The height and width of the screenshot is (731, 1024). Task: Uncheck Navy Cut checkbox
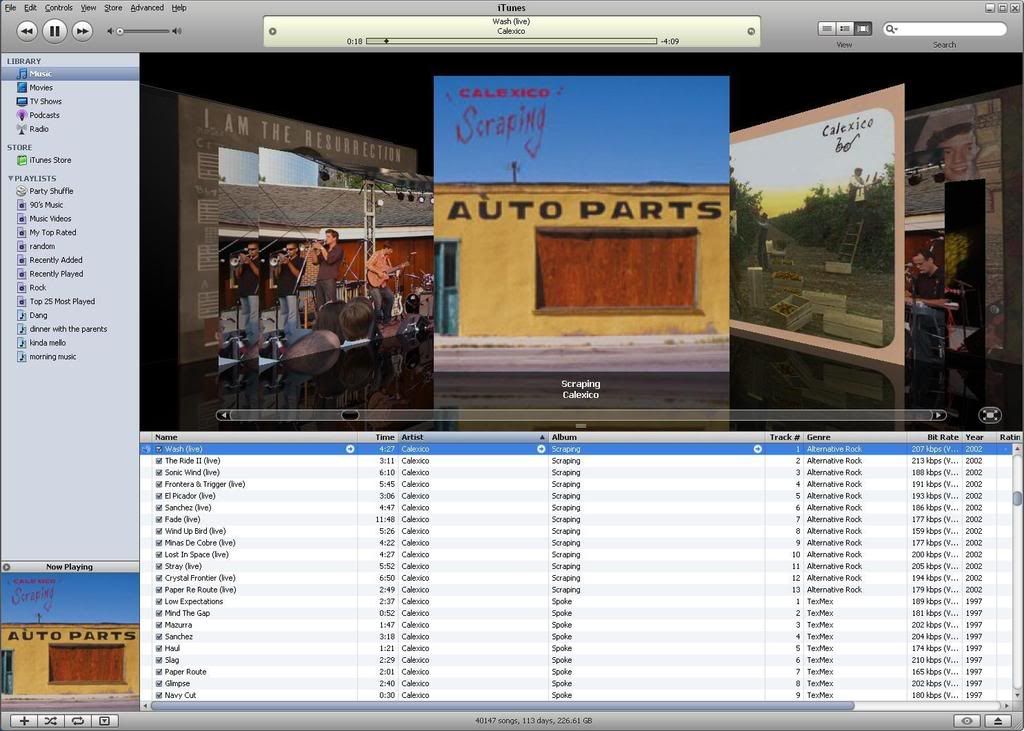pyautogui.click(x=159, y=695)
